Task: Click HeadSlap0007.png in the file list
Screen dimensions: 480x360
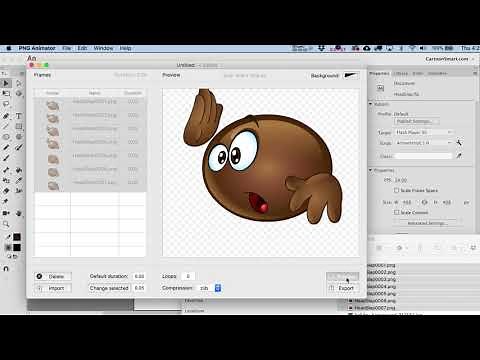Action: pos(375,308)
